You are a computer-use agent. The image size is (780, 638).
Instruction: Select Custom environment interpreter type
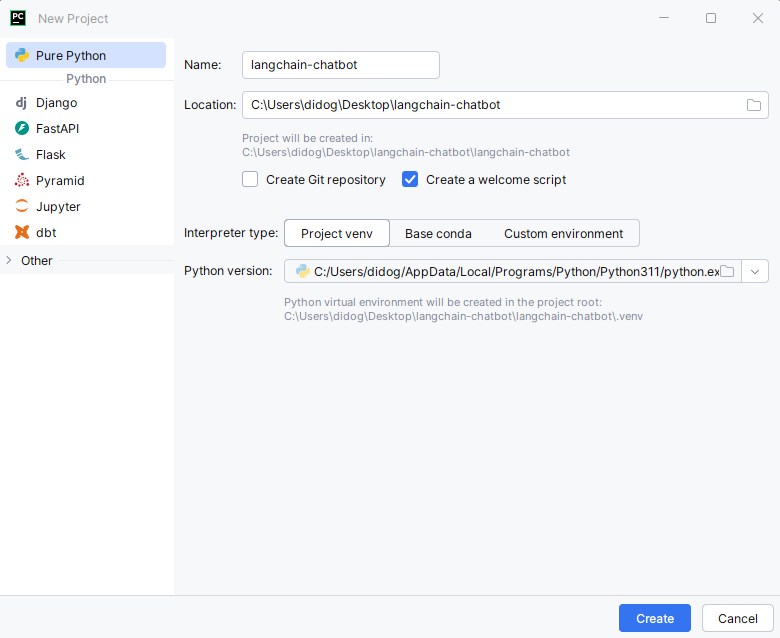coord(563,233)
